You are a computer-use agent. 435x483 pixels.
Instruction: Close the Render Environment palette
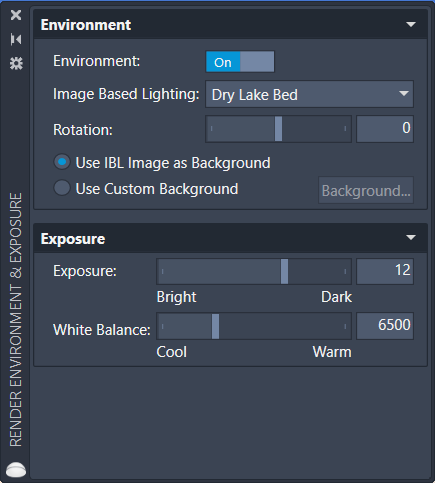16,15
